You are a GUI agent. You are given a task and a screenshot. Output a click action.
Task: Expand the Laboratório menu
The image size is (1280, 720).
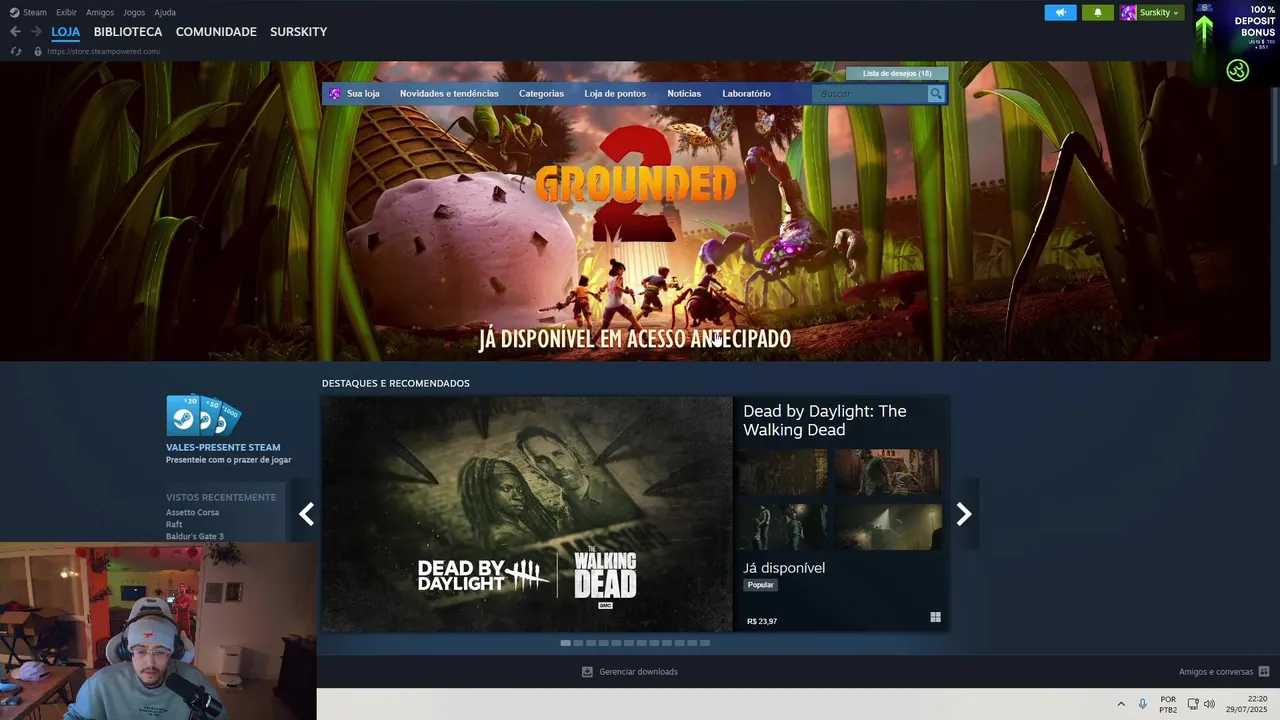coord(746,93)
